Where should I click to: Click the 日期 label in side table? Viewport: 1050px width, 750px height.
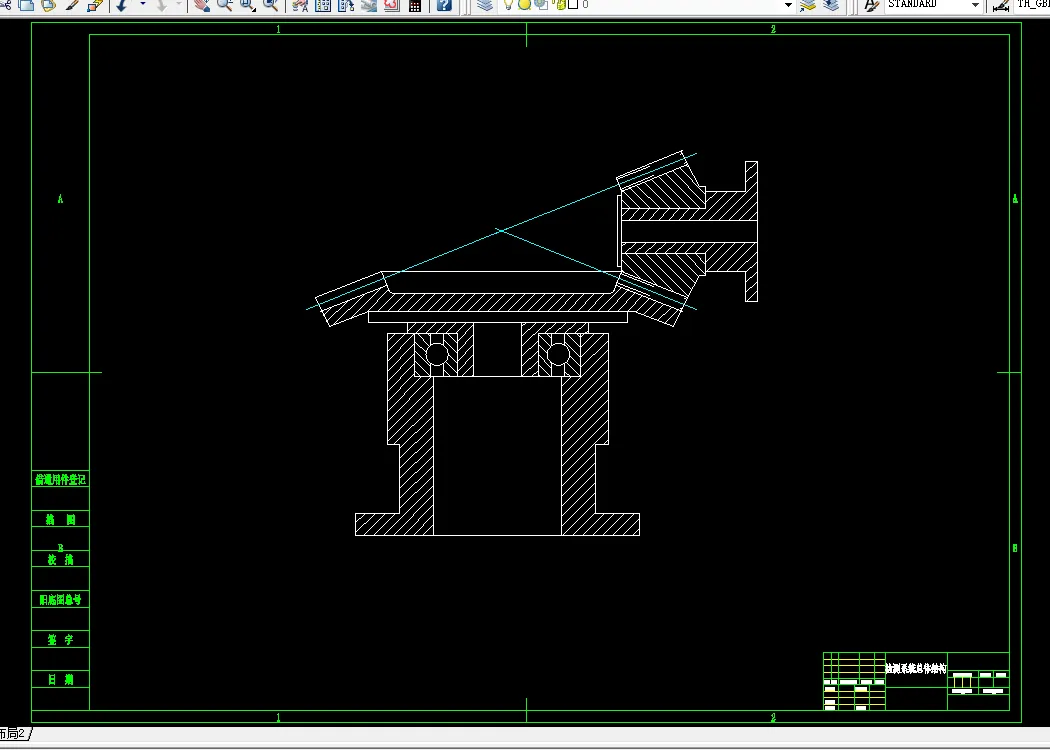click(60, 680)
